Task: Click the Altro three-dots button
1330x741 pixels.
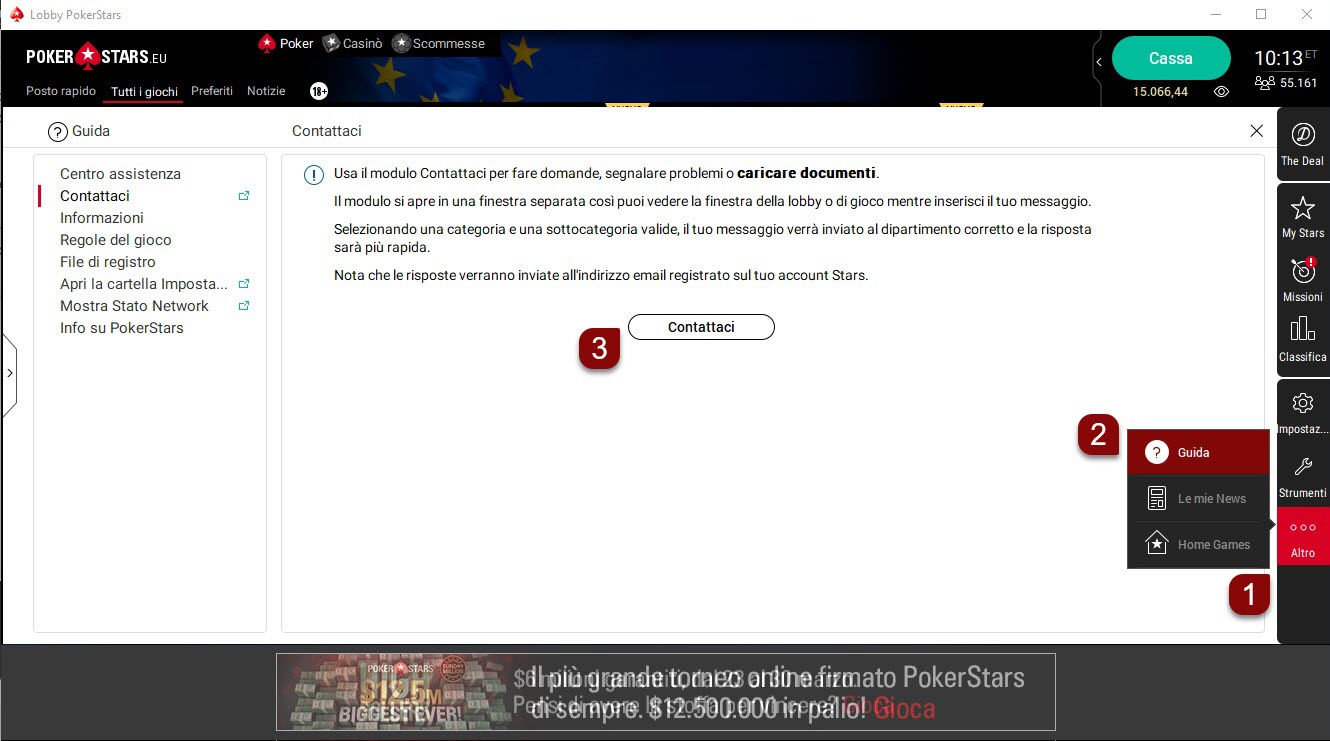Action: 1302,537
